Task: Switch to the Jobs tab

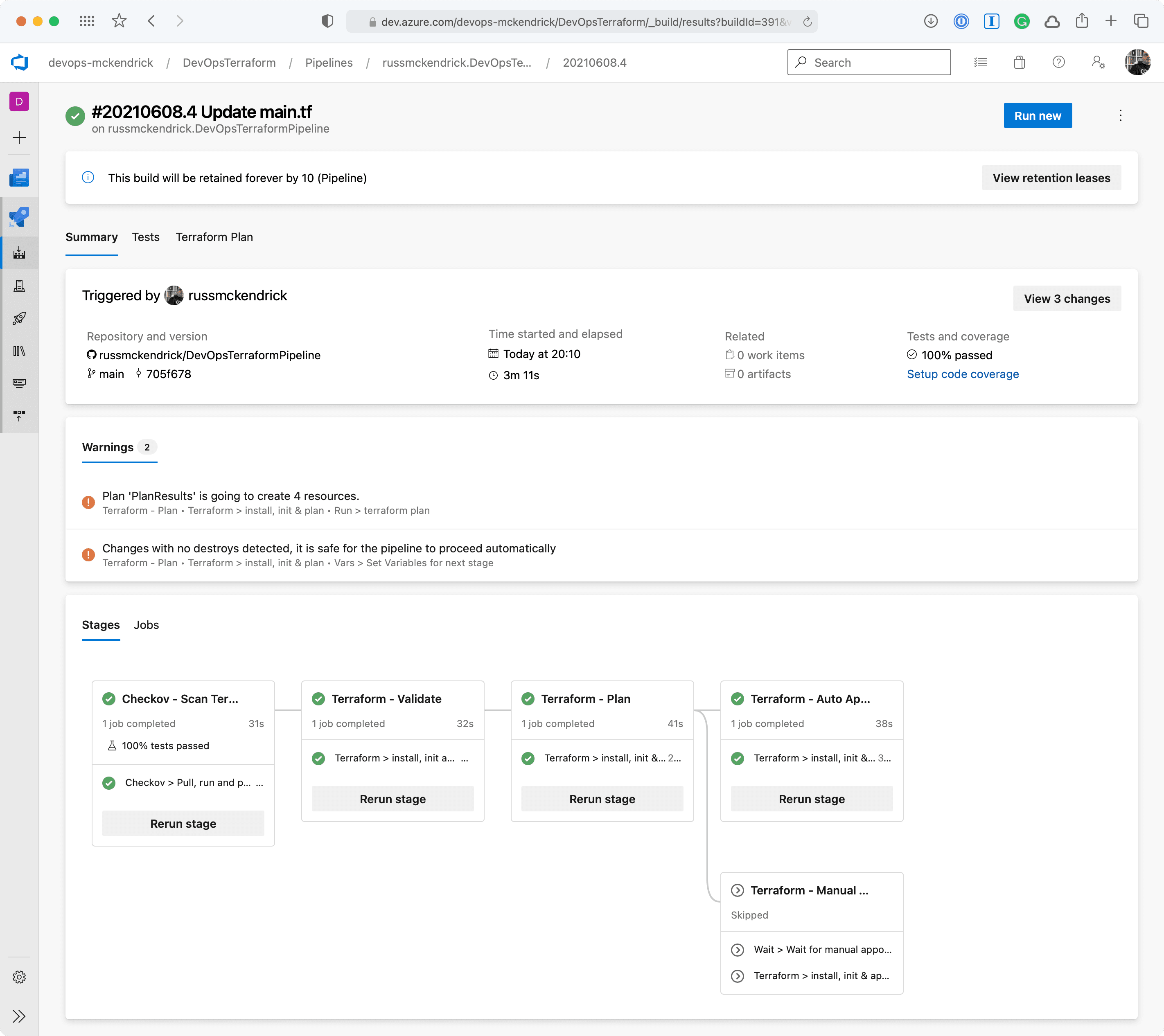Action: coord(147,624)
